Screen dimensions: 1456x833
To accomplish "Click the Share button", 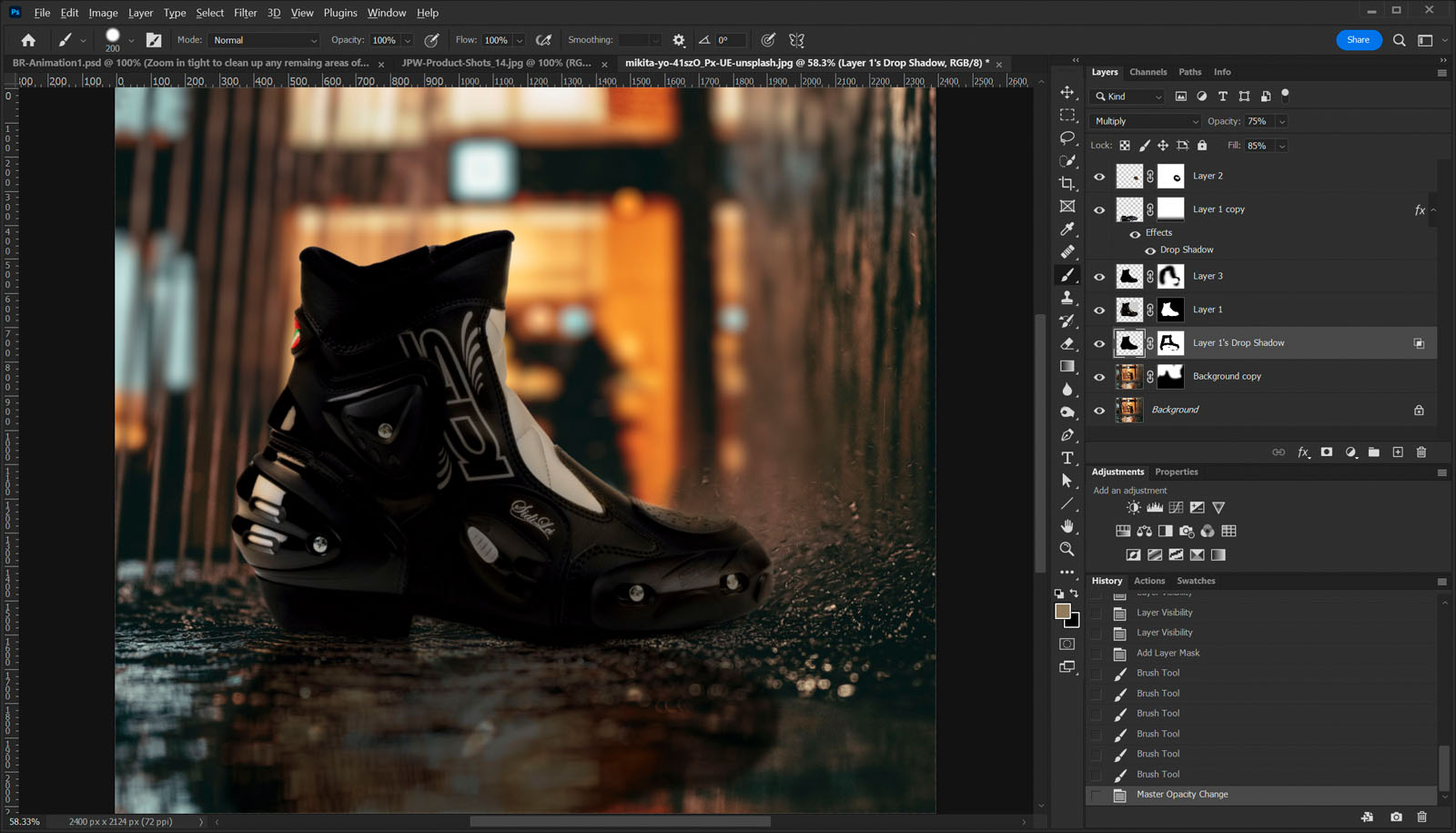I will tap(1359, 40).
